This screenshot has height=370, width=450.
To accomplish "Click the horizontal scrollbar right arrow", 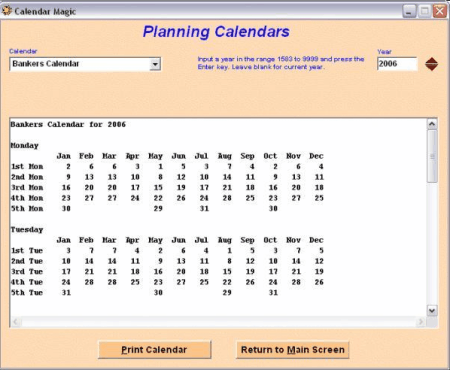I will [421, 322].
